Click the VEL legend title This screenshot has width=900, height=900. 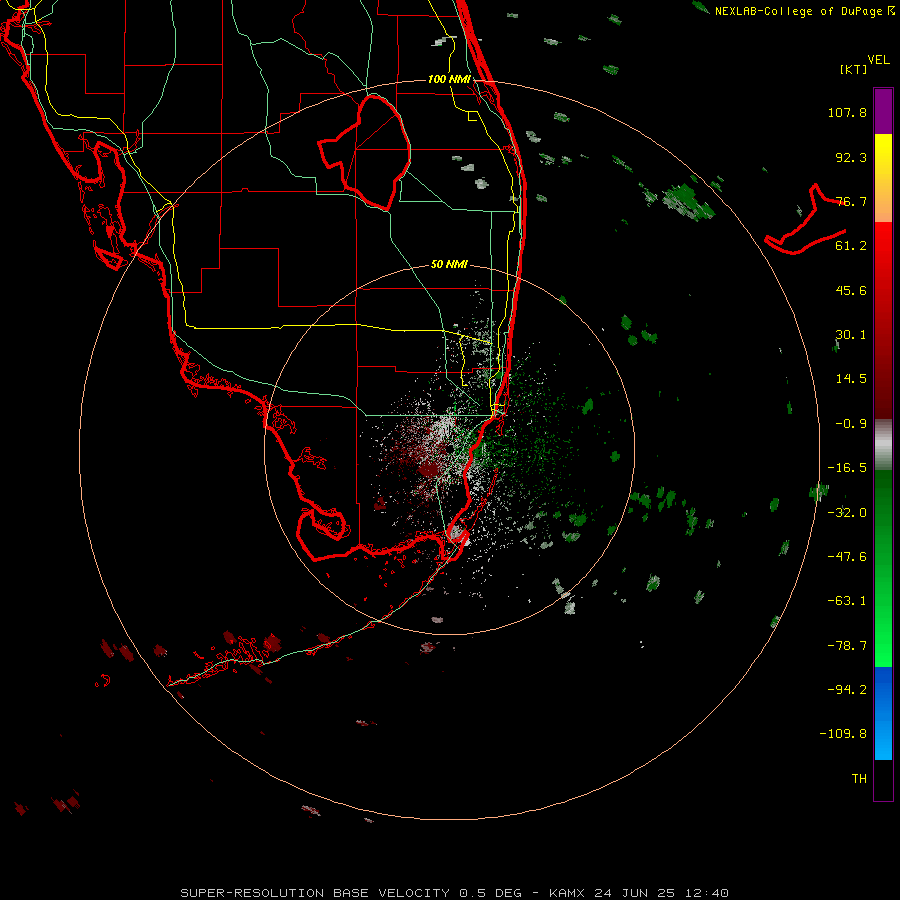(878, 59)
